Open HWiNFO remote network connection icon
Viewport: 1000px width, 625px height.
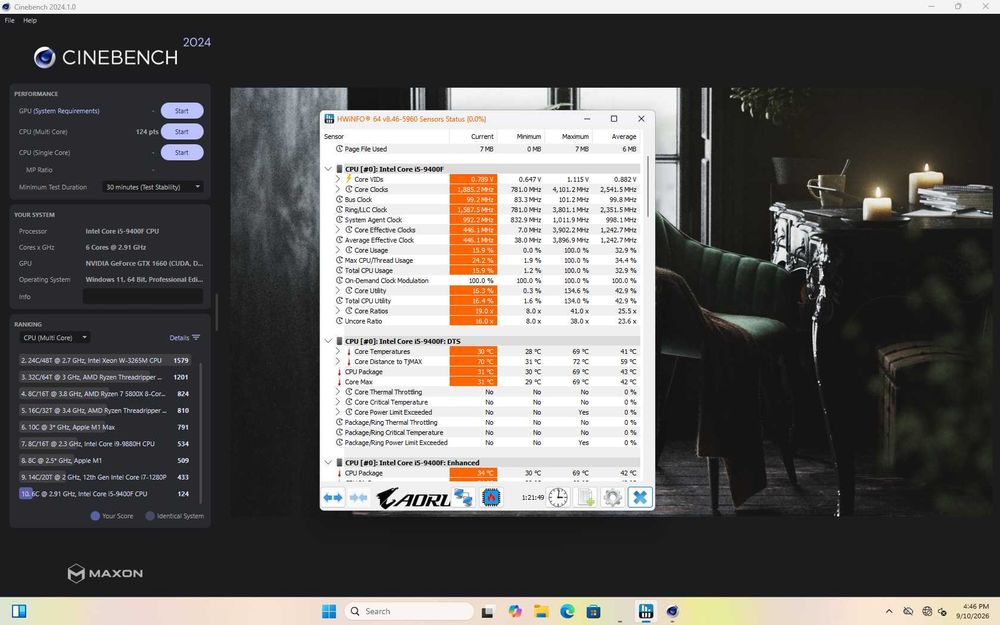[x=464, y=497]
